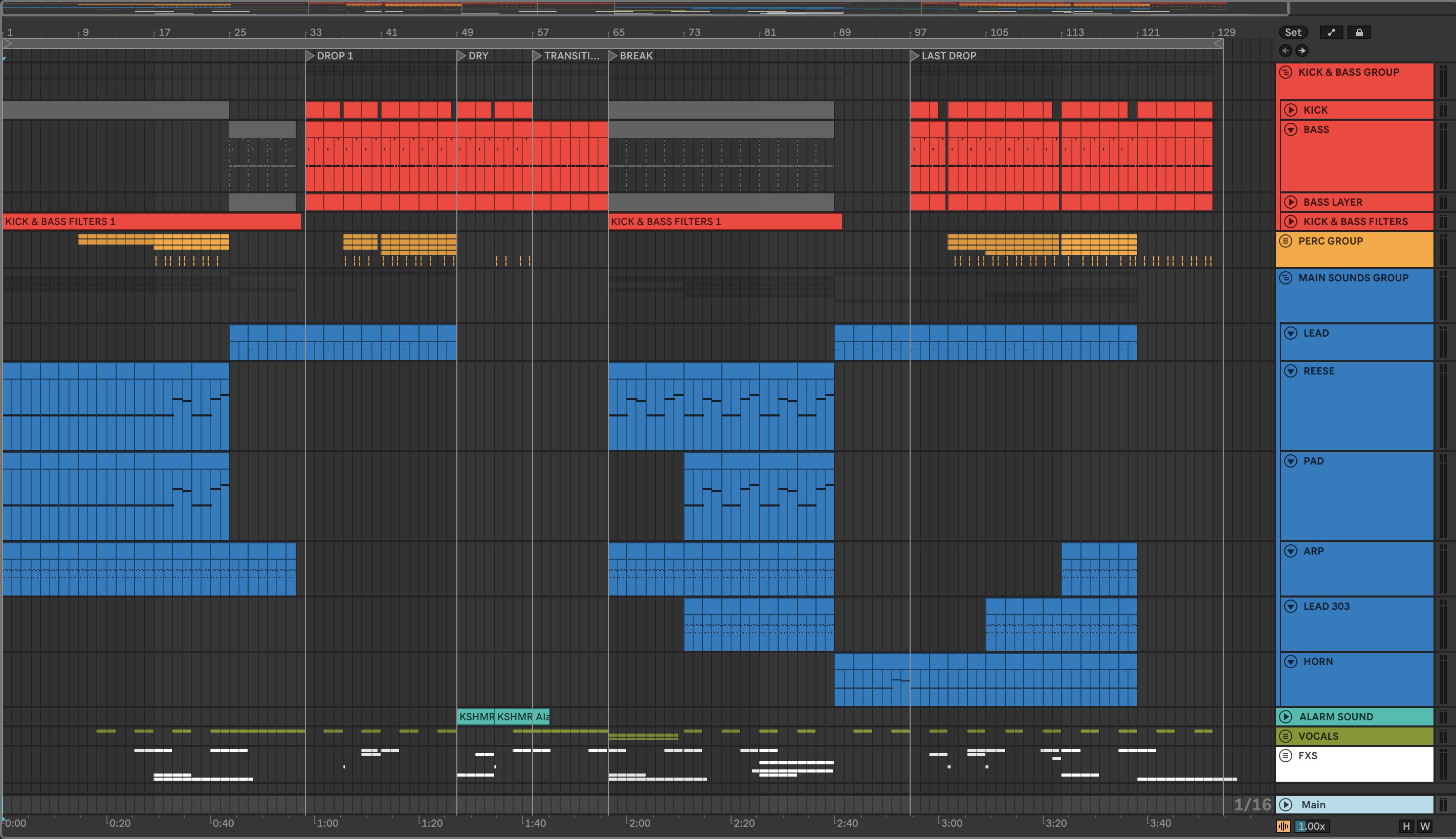Screen dimensions: 1456x839
Task: Select the KICK & BASS FILTERS 1 clip at BREAK
Action: tap(724, 222)
